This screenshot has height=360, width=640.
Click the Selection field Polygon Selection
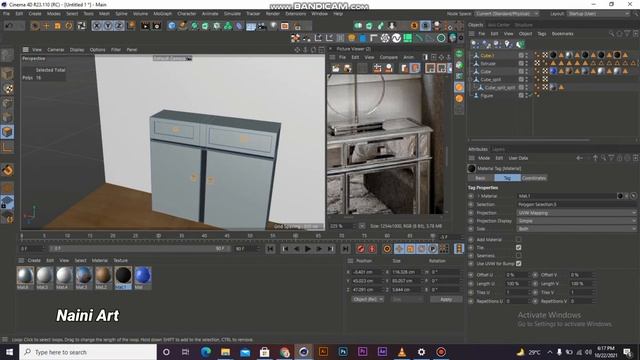[x=576, y=204]
